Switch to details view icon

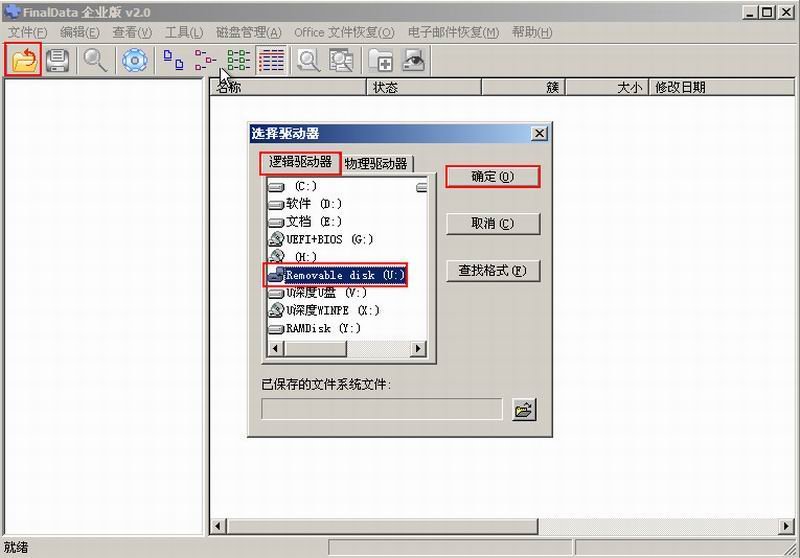[x=271, y=60]
